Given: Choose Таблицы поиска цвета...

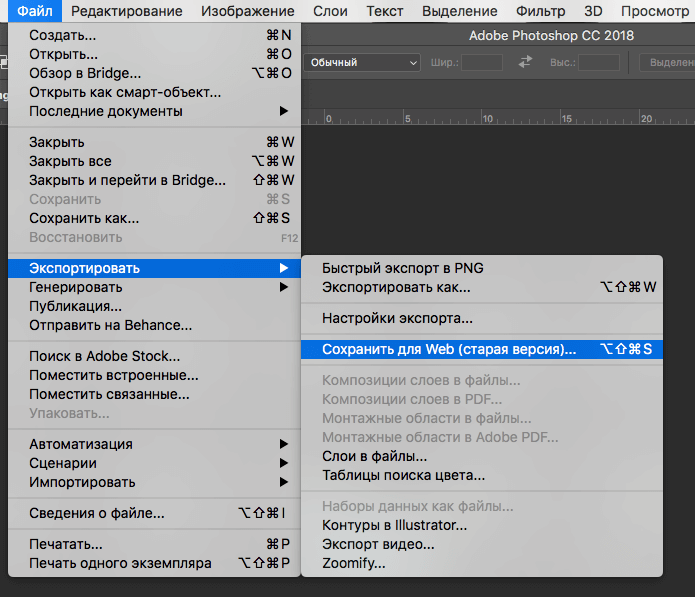Looking at the screenshot, I should click(x=482, y=475).
